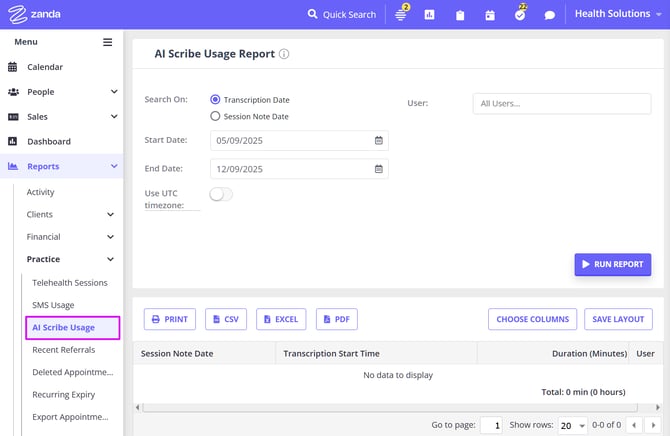Click the info icon beside AI Scribe Usage Report
The height and width of the screenshot is (436, 670).
(x=284, y=54)
